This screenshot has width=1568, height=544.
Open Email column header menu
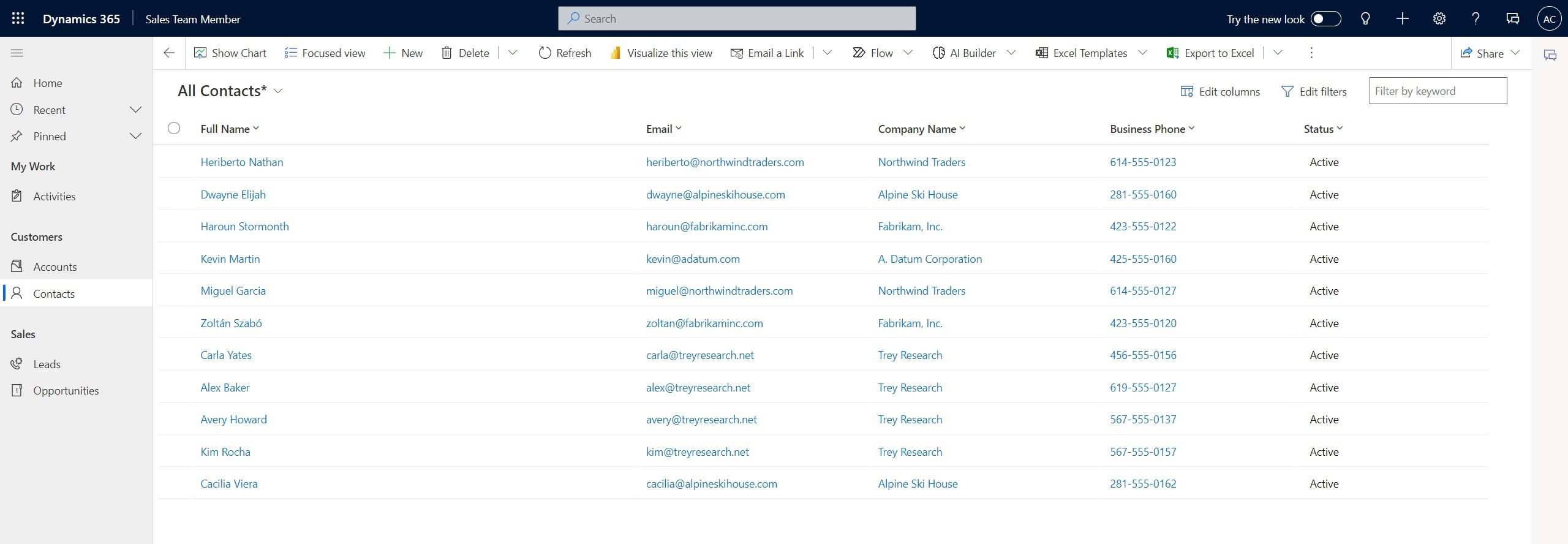664,129
